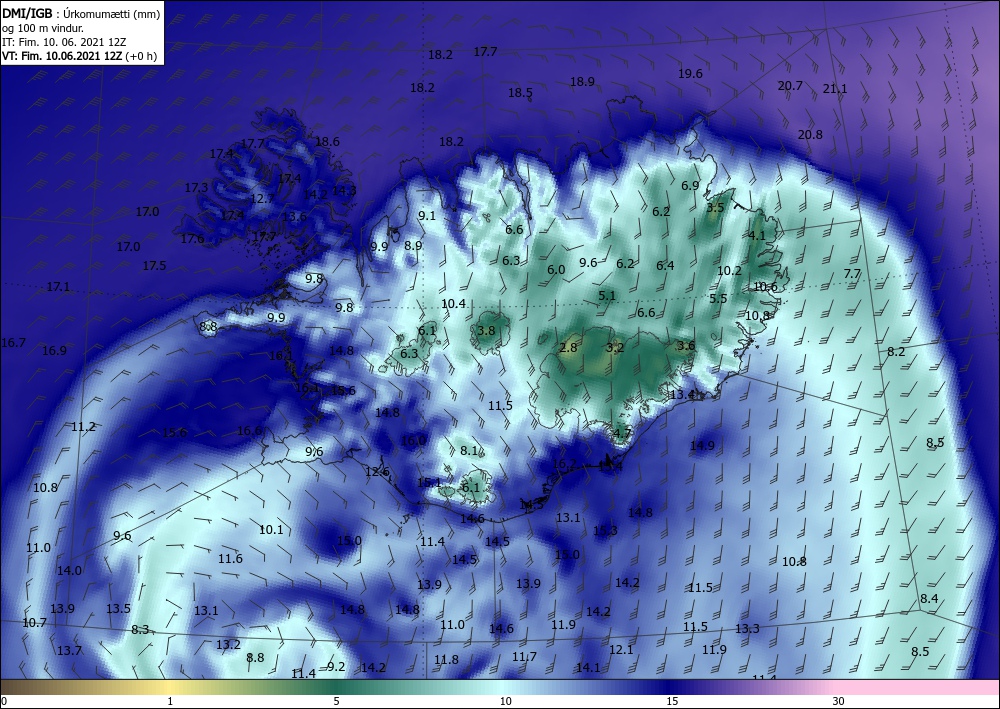Click the map value 18.5
Screen dimensions: 1000x709
click(x=520, y=93)
